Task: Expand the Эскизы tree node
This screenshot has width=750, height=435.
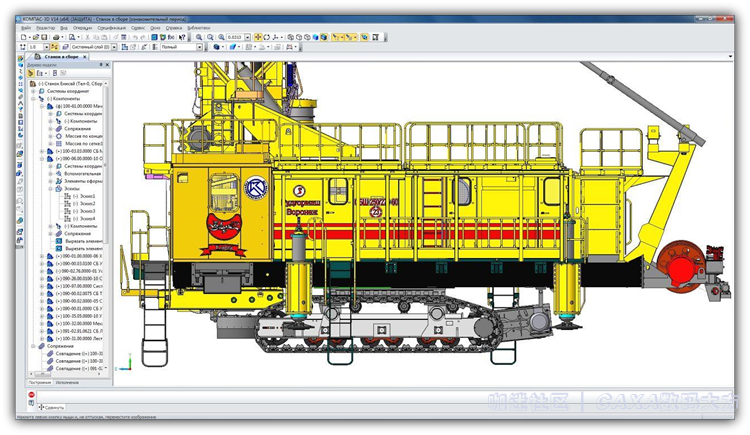Action: [51, 188]
